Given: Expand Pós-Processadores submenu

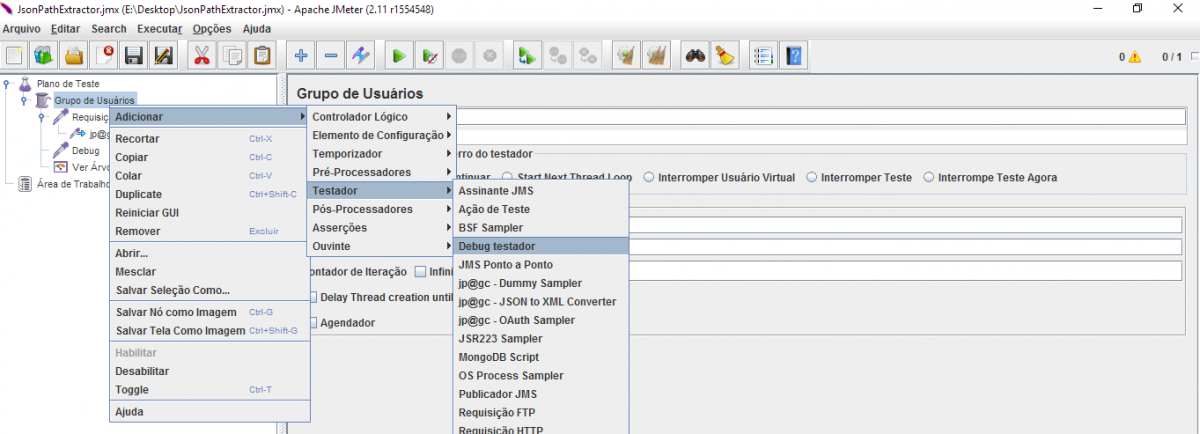Looking at the screenshot, I should coord(381,209).
